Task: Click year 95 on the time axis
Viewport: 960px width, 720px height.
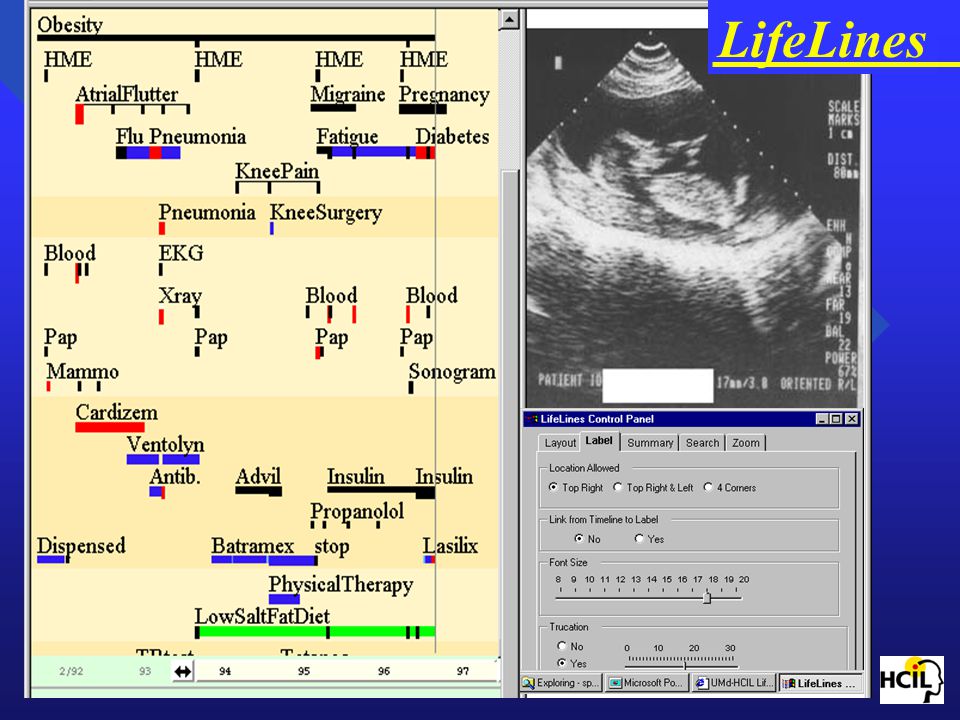Action: pyautogui.click(x=304, y=672)
